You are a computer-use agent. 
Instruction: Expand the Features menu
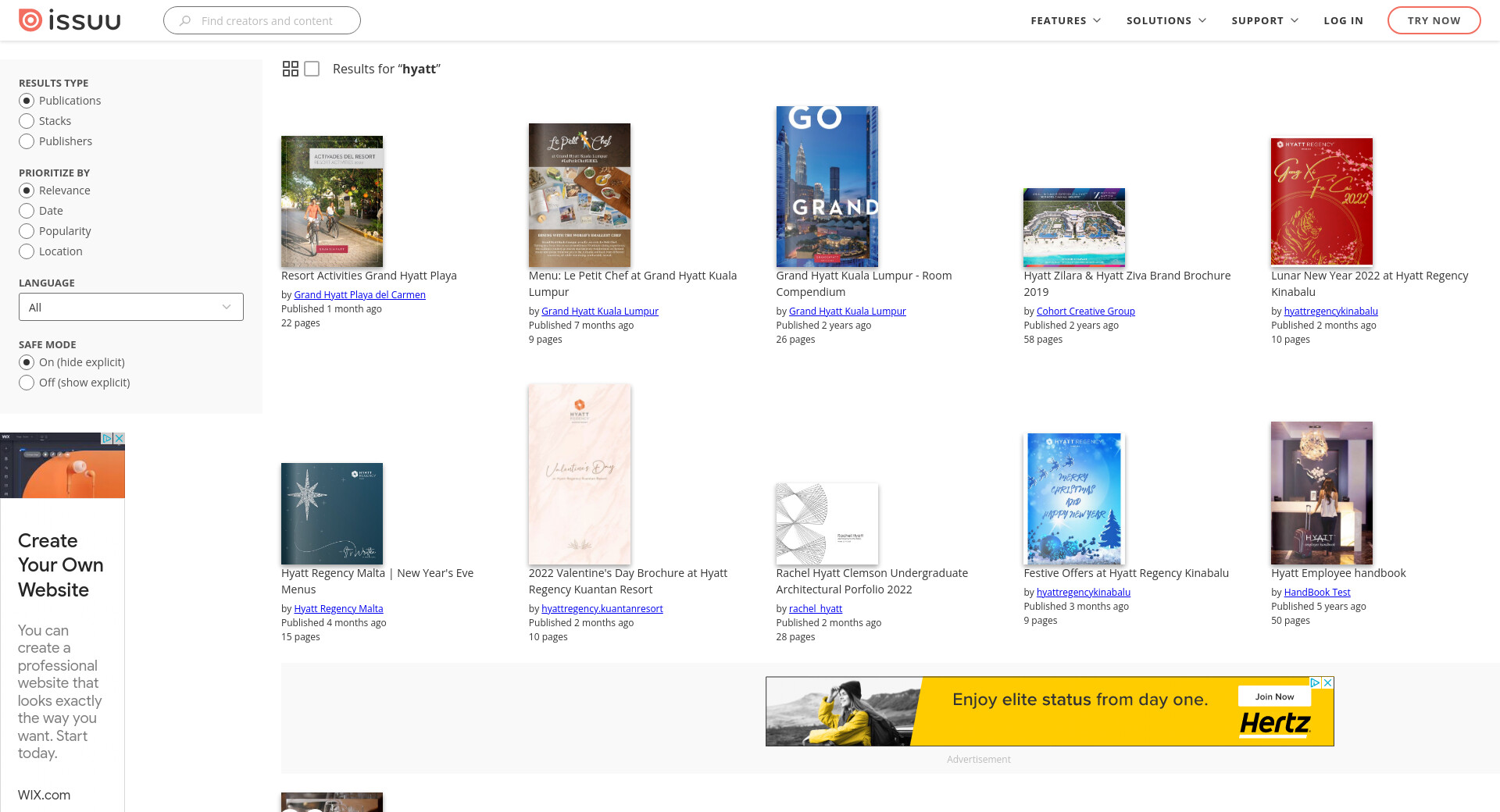click(x=1065, y=20)
